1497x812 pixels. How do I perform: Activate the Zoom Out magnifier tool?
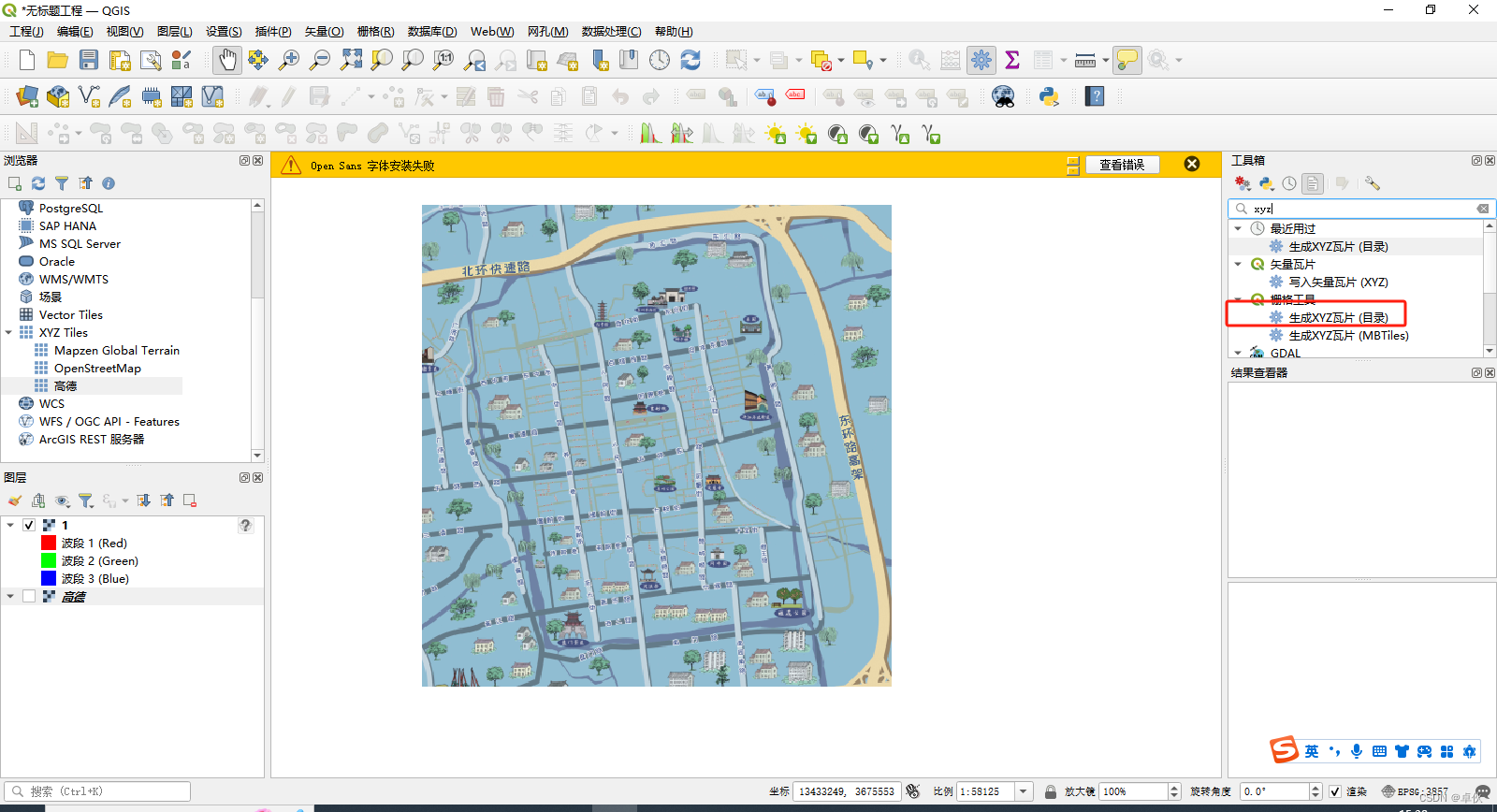[320, 60]
